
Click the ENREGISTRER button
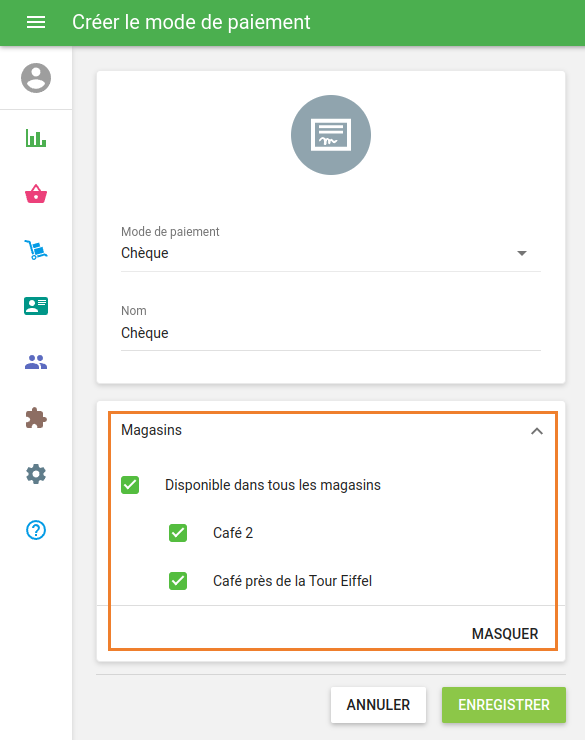point(504,705)
